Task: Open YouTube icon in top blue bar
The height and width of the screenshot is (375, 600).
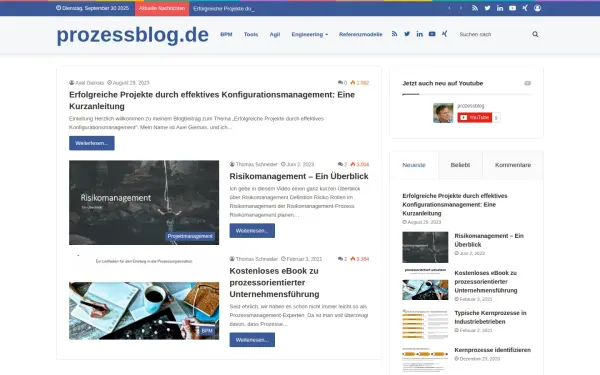Action: tap(512, 8)
